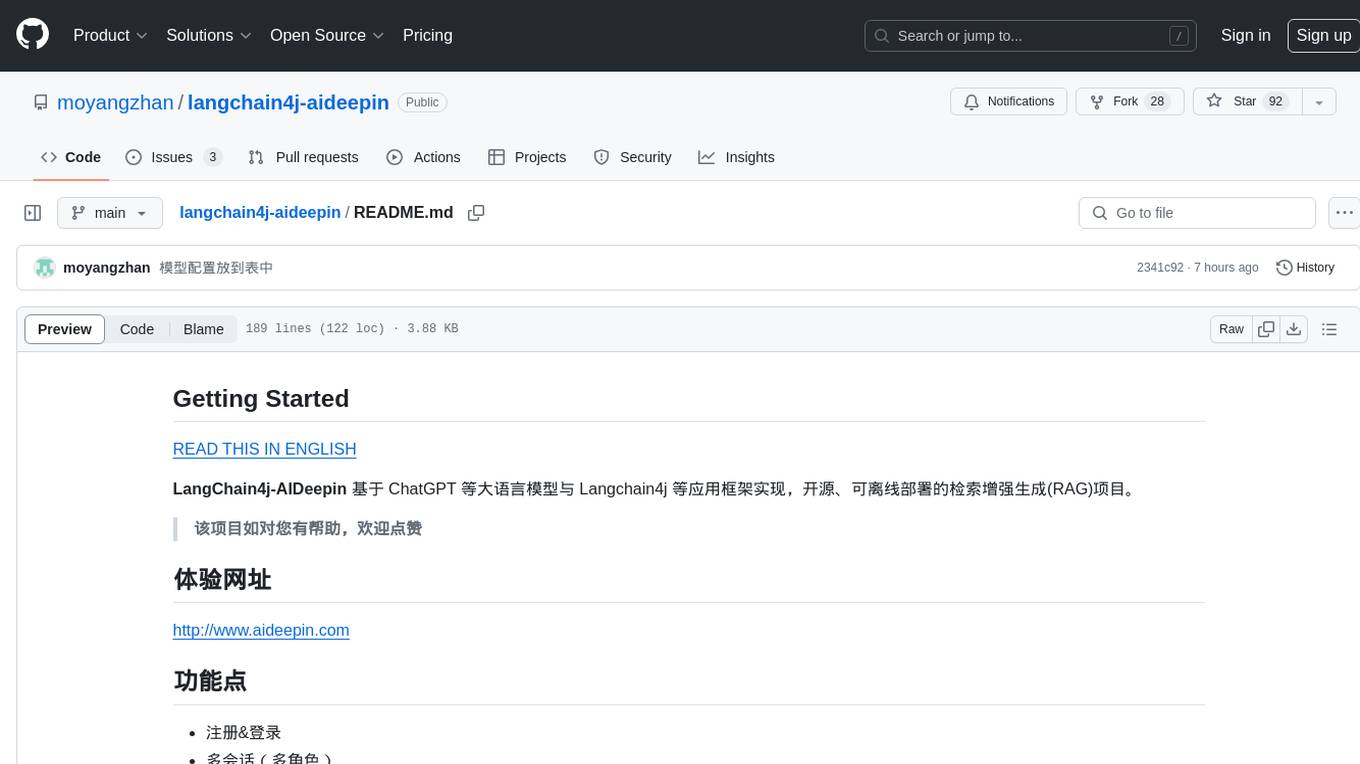This screenshot has width=1360, height=764.
Task: Expand the Open Source menu
Action: tap(327, 35)
